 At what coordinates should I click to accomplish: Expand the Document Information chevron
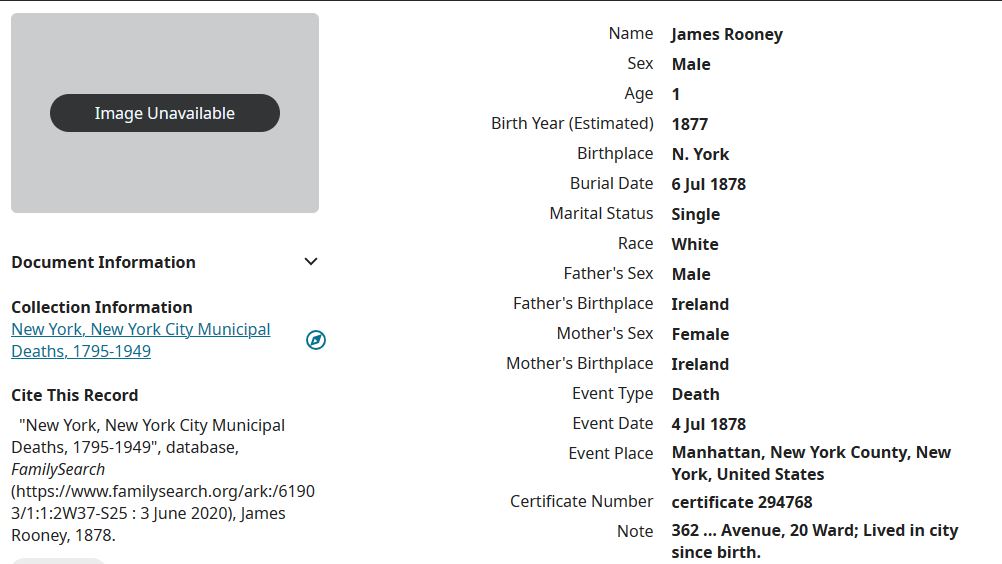tap(311, 262)
